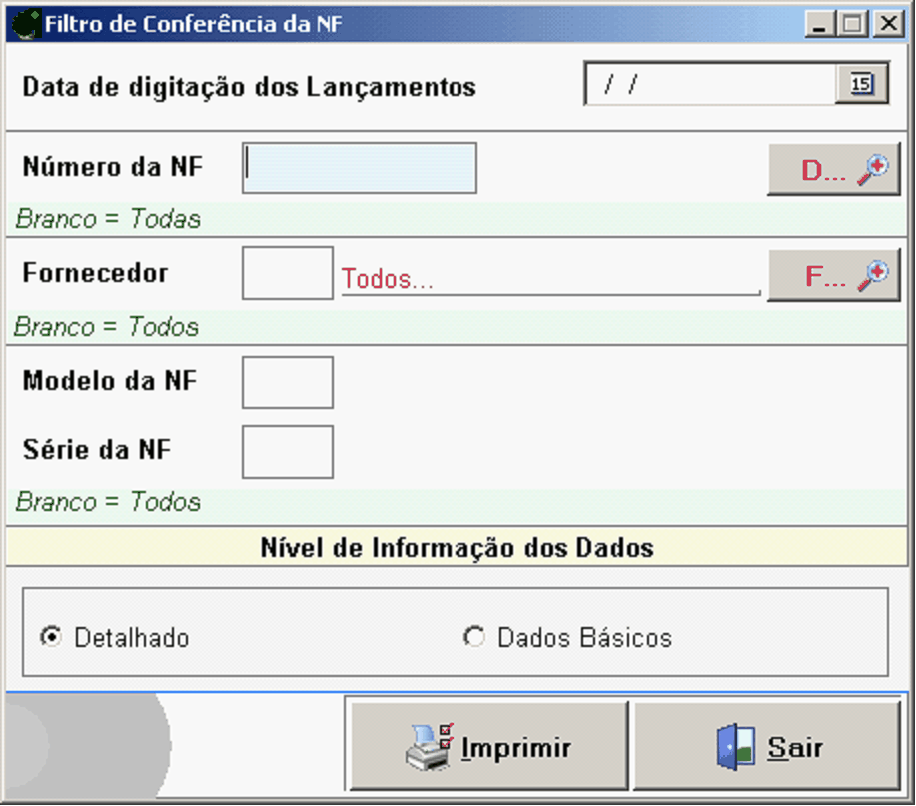Choose the Dados Básicos radio option
The height and width of the screenshot is (806, 916).
click(x=473, y=637)
